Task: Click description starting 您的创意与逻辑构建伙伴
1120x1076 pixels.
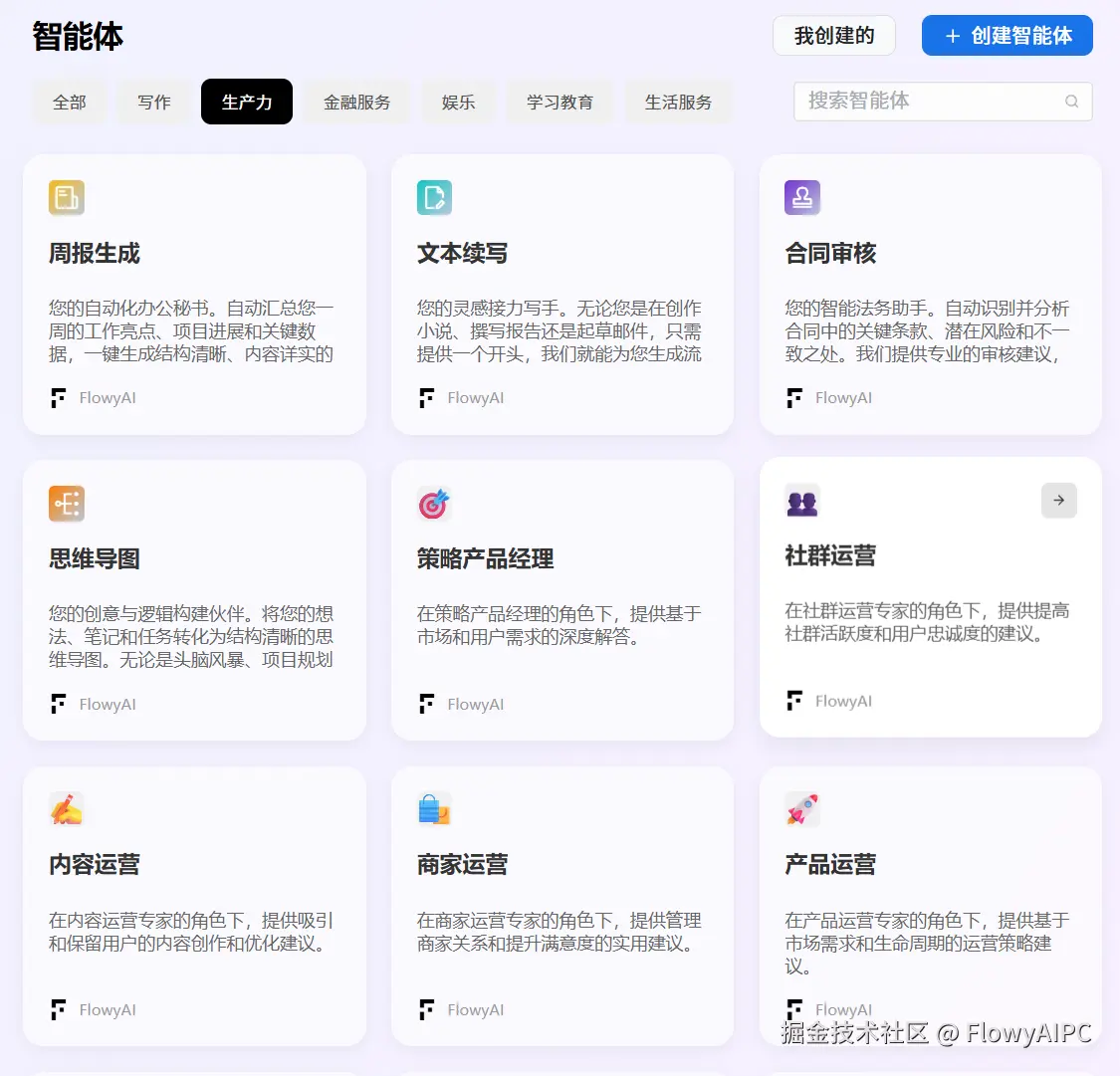Action: 191,637
